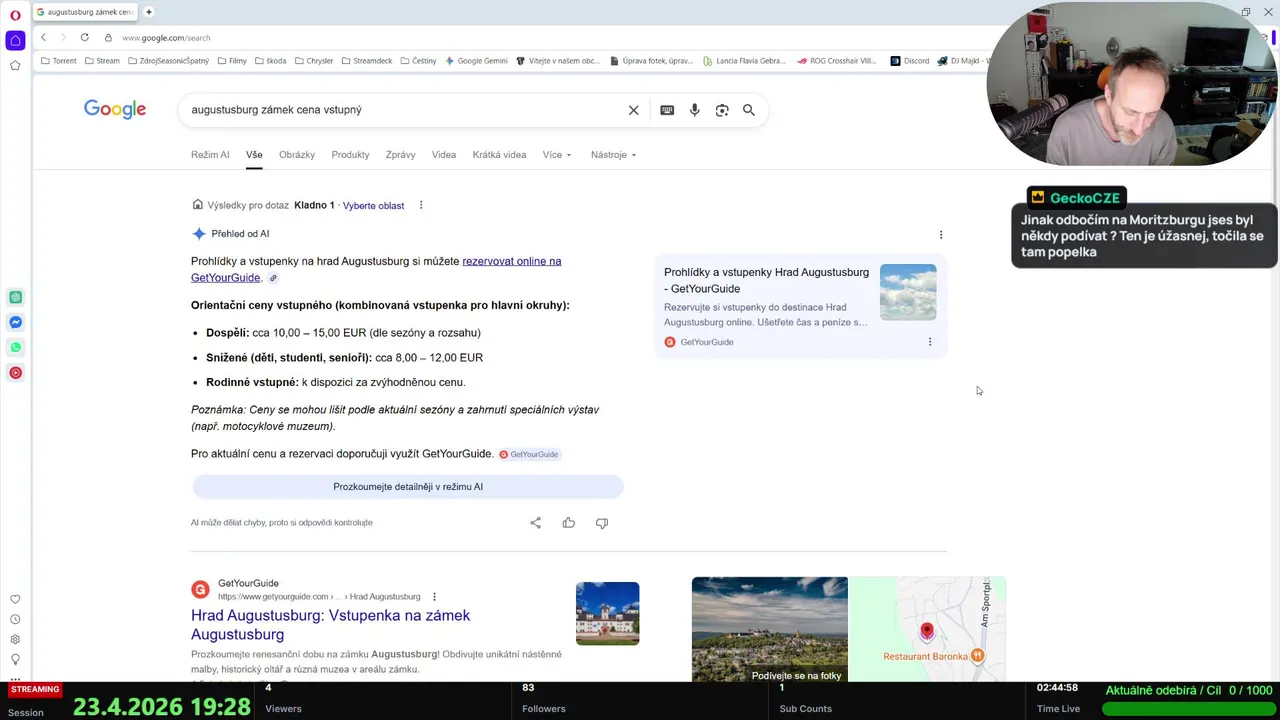Image resolution: width=1280 pixels, height=720 pixels.
Task: Switch to Obrázky results tab
Action: pos(297,155)
